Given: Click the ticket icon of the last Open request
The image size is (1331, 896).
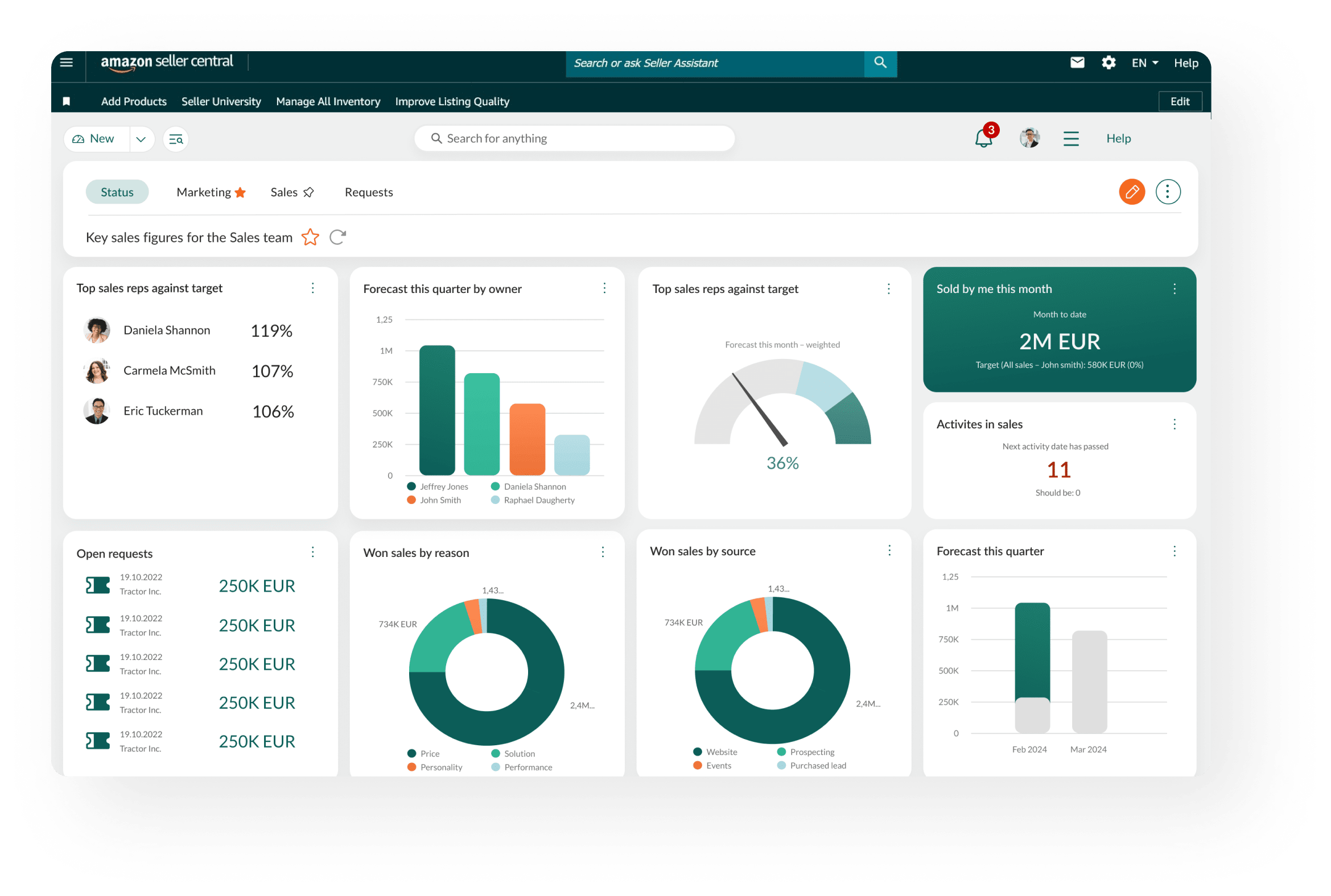Looking at the screenshot, I should click(98, 741).
